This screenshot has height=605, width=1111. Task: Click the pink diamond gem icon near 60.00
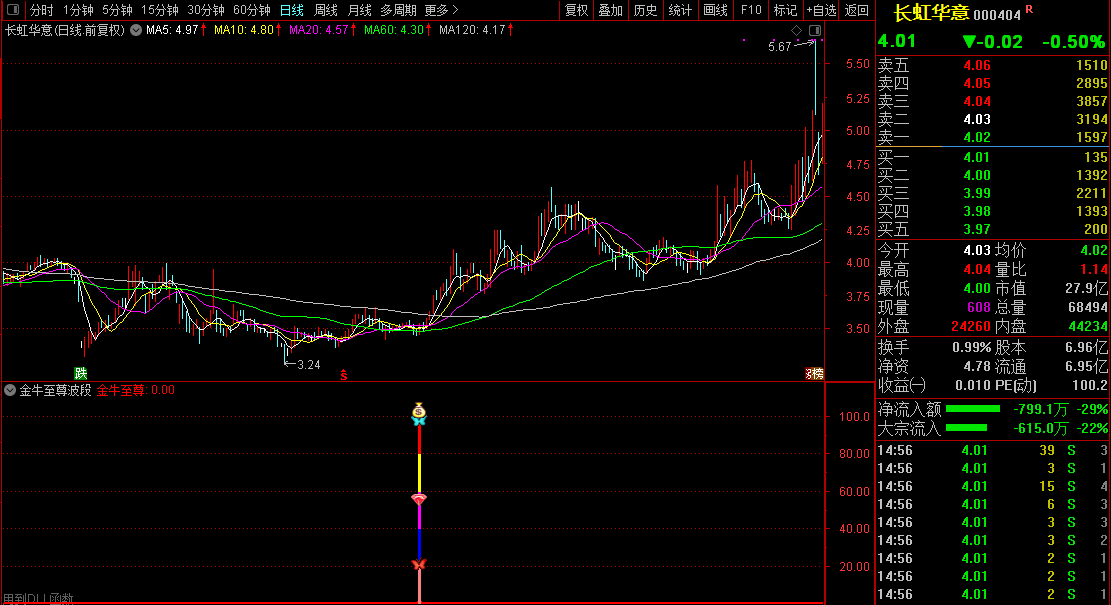click(419, 499)
